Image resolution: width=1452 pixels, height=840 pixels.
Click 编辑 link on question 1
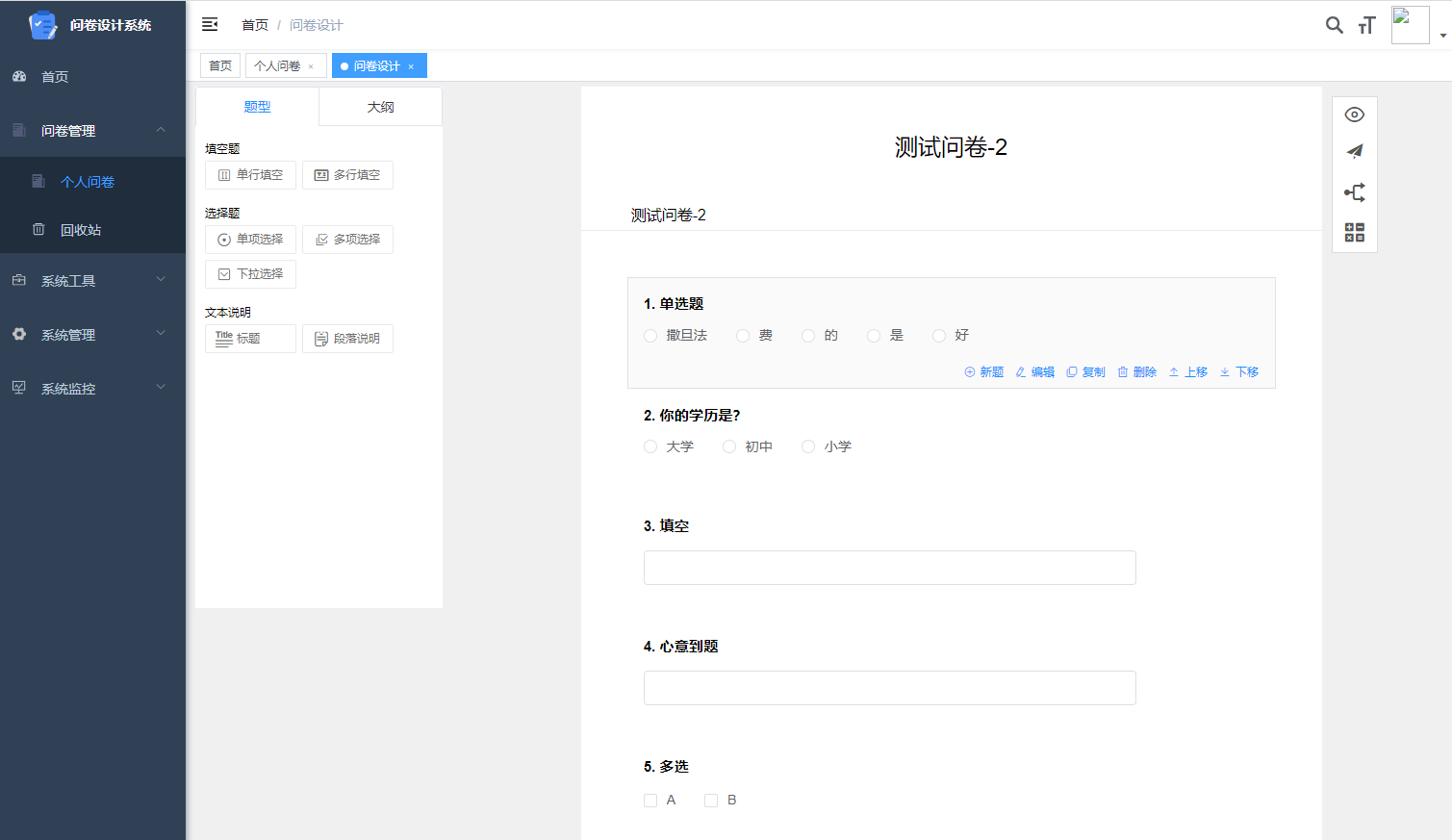(1035, 372)
